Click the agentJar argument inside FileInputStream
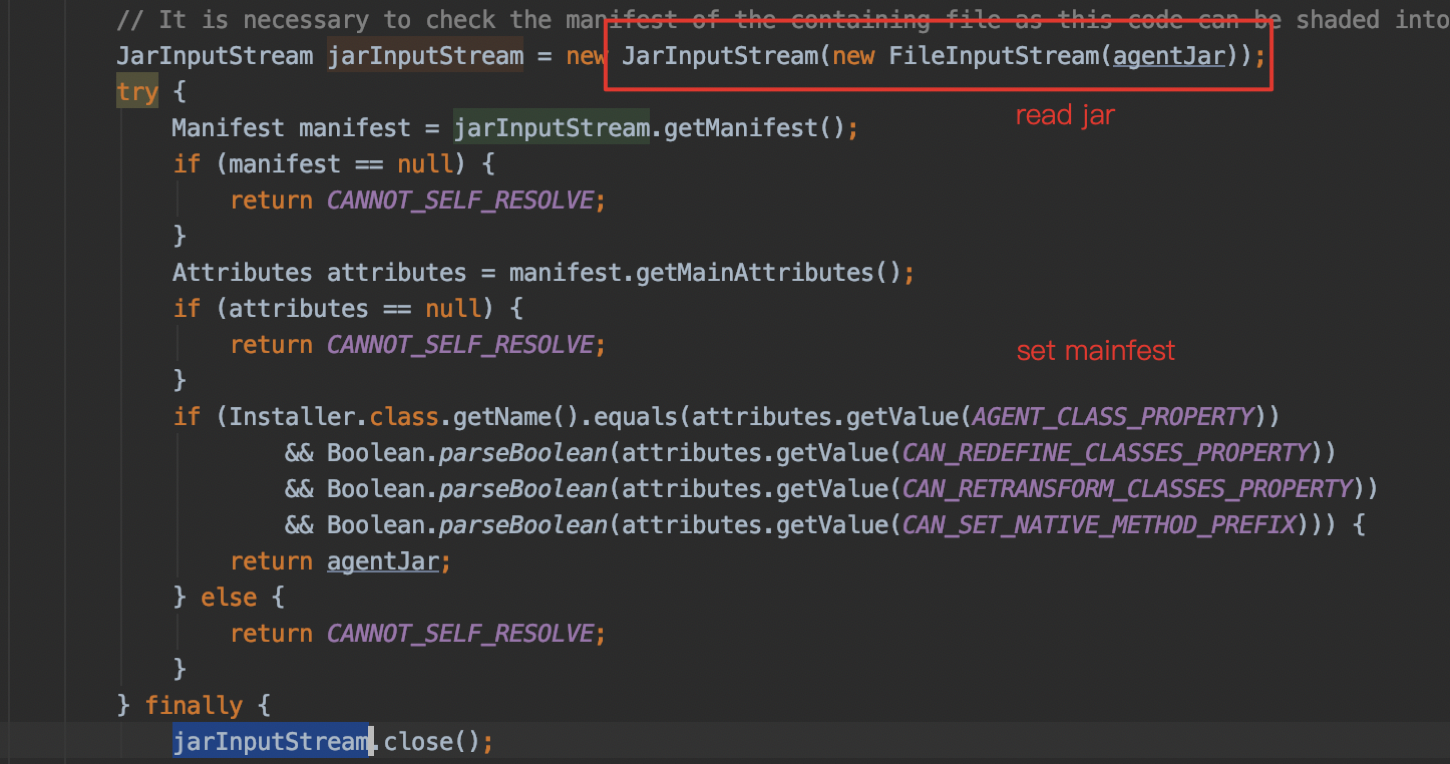Viewport: 1450px width, 764px height. pyautogui.click(x=1168, y=56)
